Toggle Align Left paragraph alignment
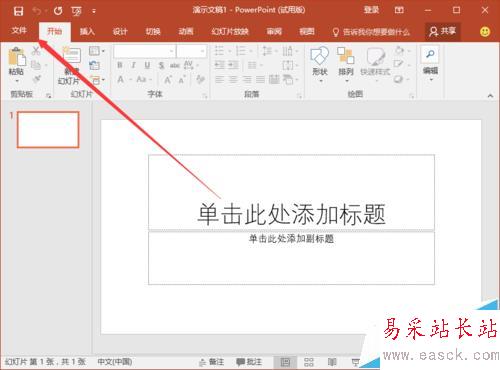 [x=219, y=80]
